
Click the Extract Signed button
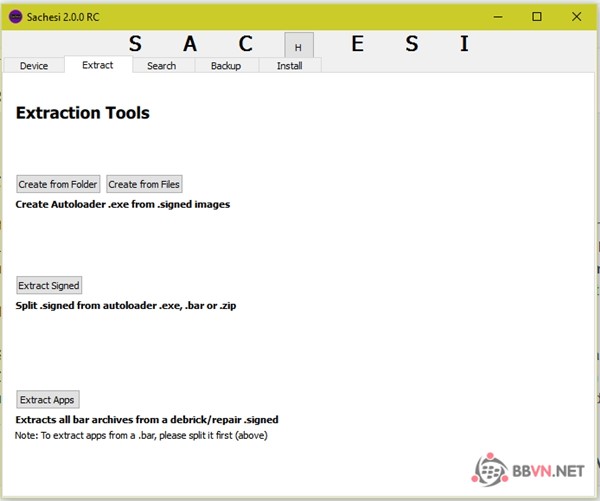click(49, 286)
